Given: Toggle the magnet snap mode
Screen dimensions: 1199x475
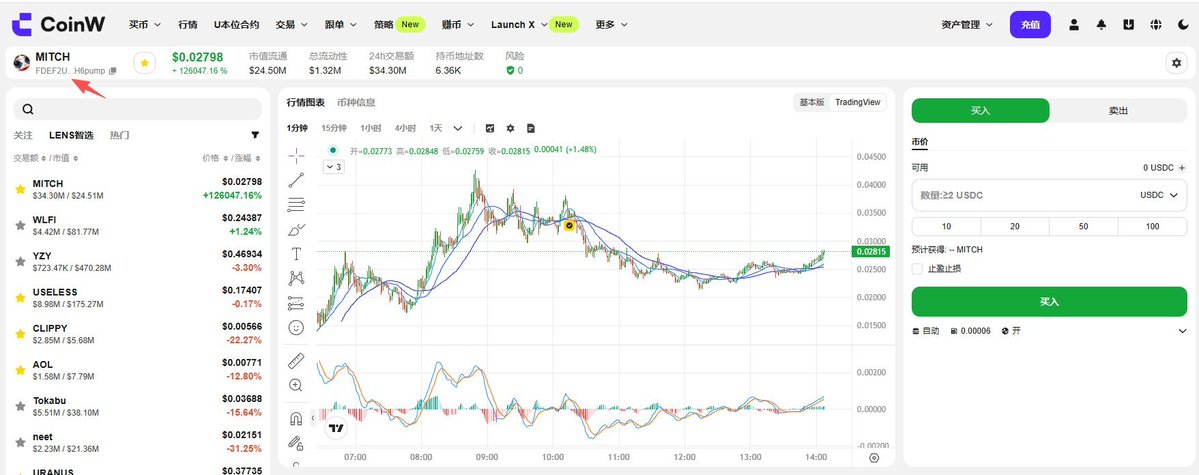Looking at the screenshot, I should tap(296, 418).
